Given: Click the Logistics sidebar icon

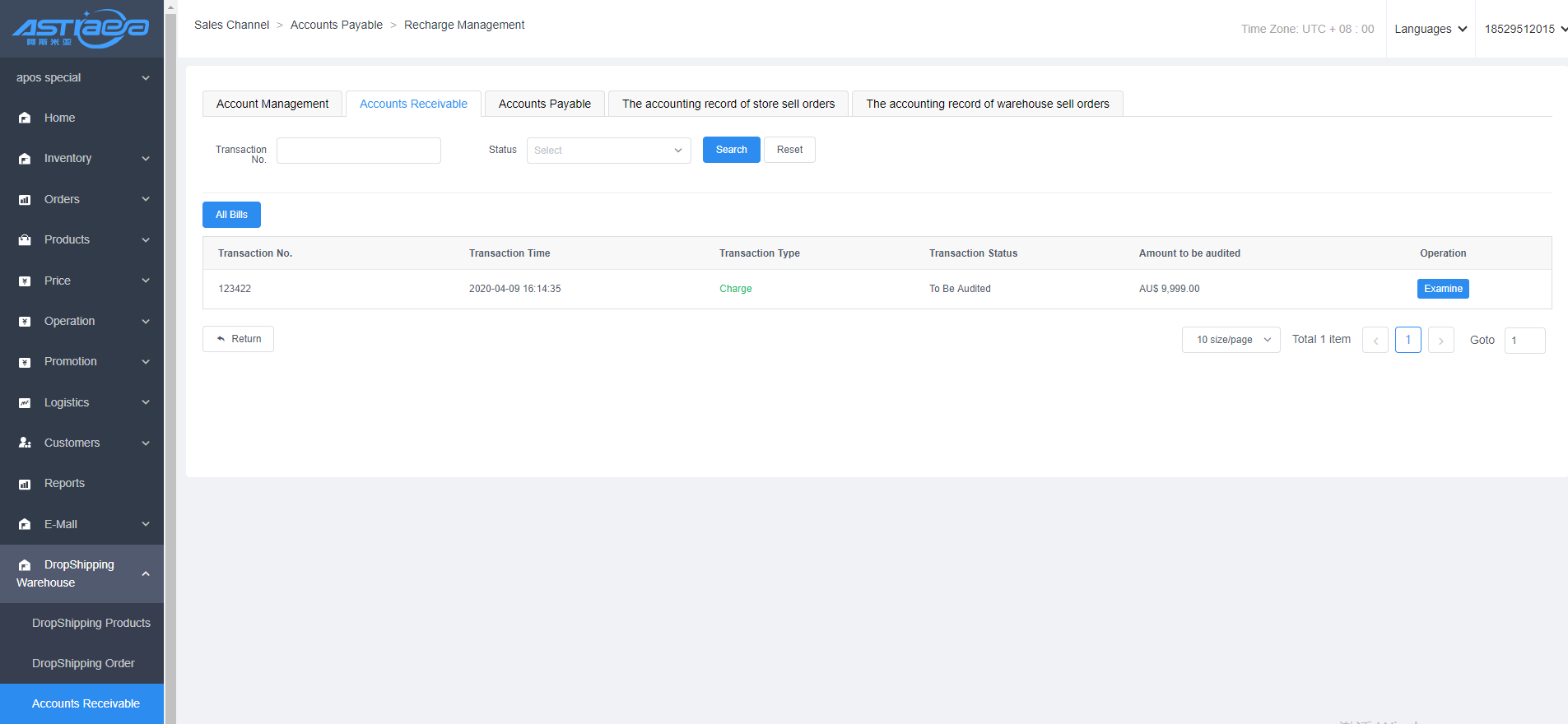Looking at the screenshot, I should pyautogui.click(x=25, y=403).
